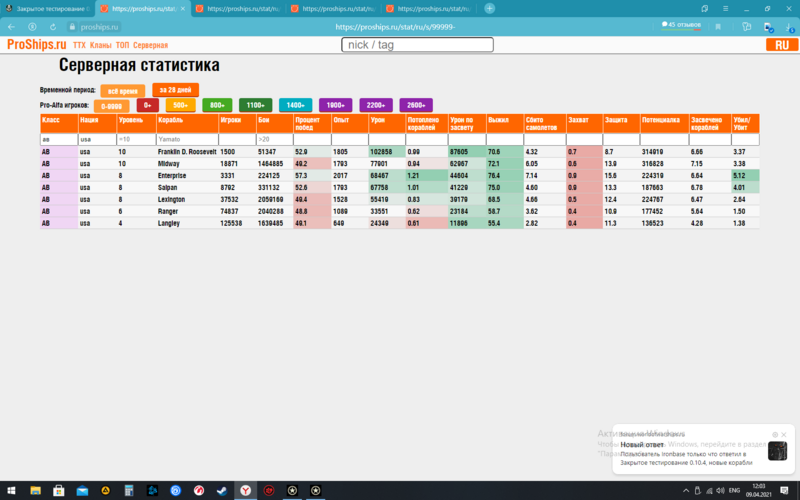Close the Ironbase reply notification popup
Screen dimensions: 800x500
pyautogui.click(x=786, y=434)
